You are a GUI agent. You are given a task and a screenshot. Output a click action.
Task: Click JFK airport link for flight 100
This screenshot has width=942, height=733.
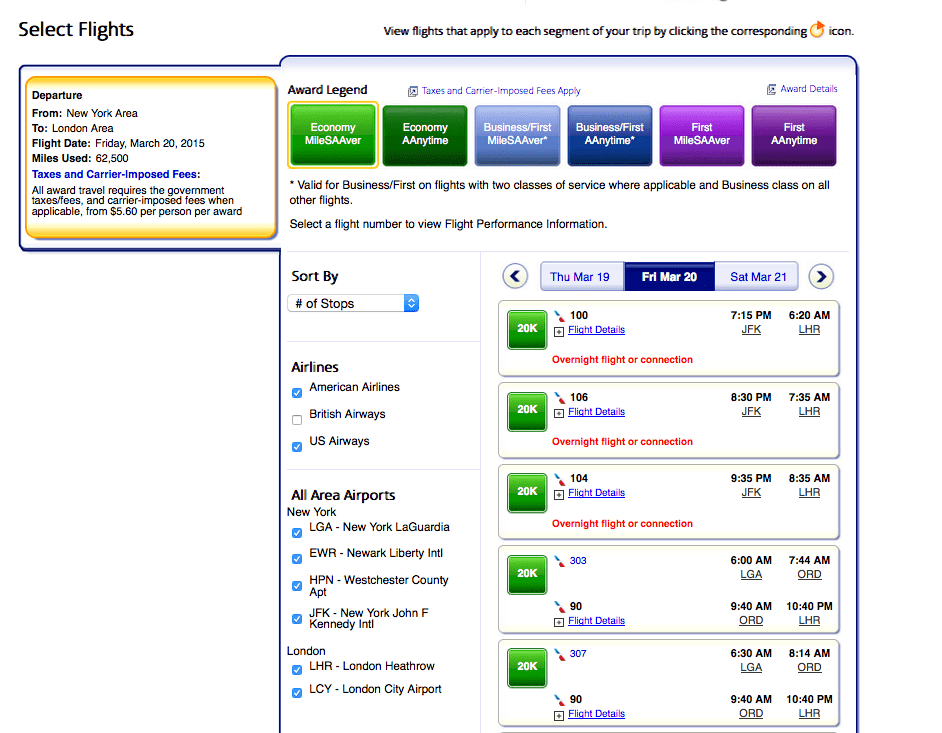point(751,330)
